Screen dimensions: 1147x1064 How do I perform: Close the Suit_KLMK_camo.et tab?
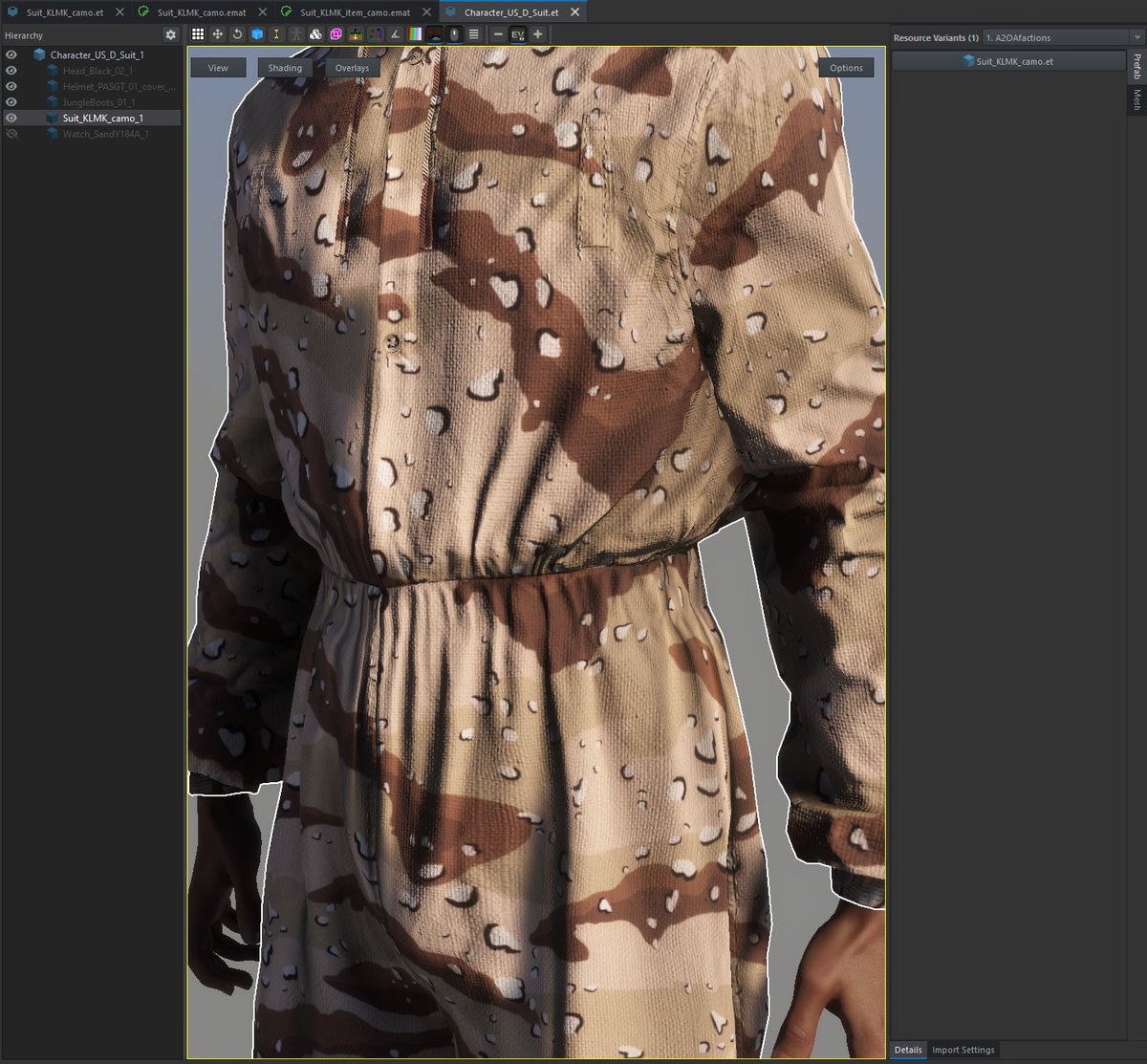tap(118, 12)
